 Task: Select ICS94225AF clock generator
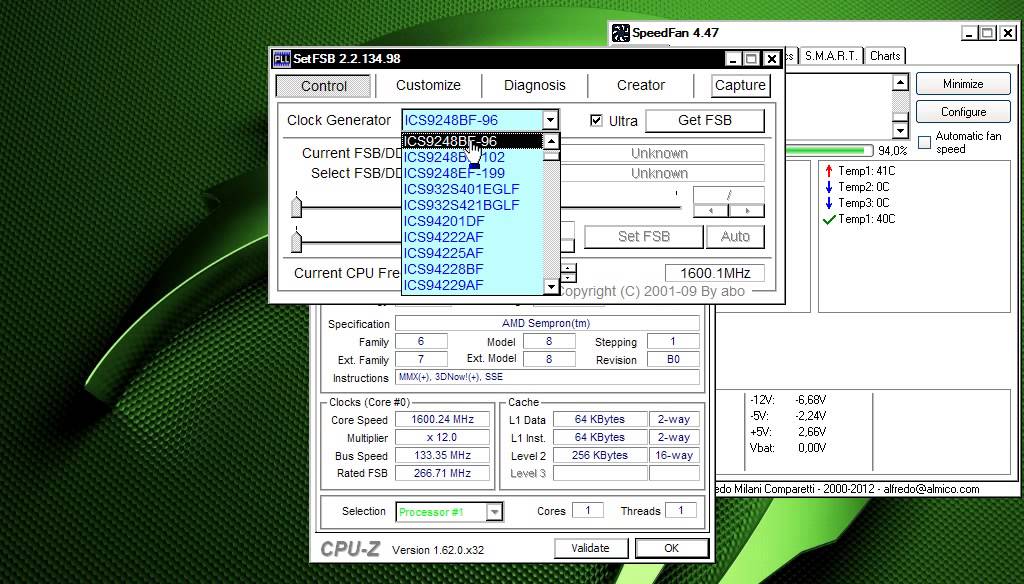[472, 253]
